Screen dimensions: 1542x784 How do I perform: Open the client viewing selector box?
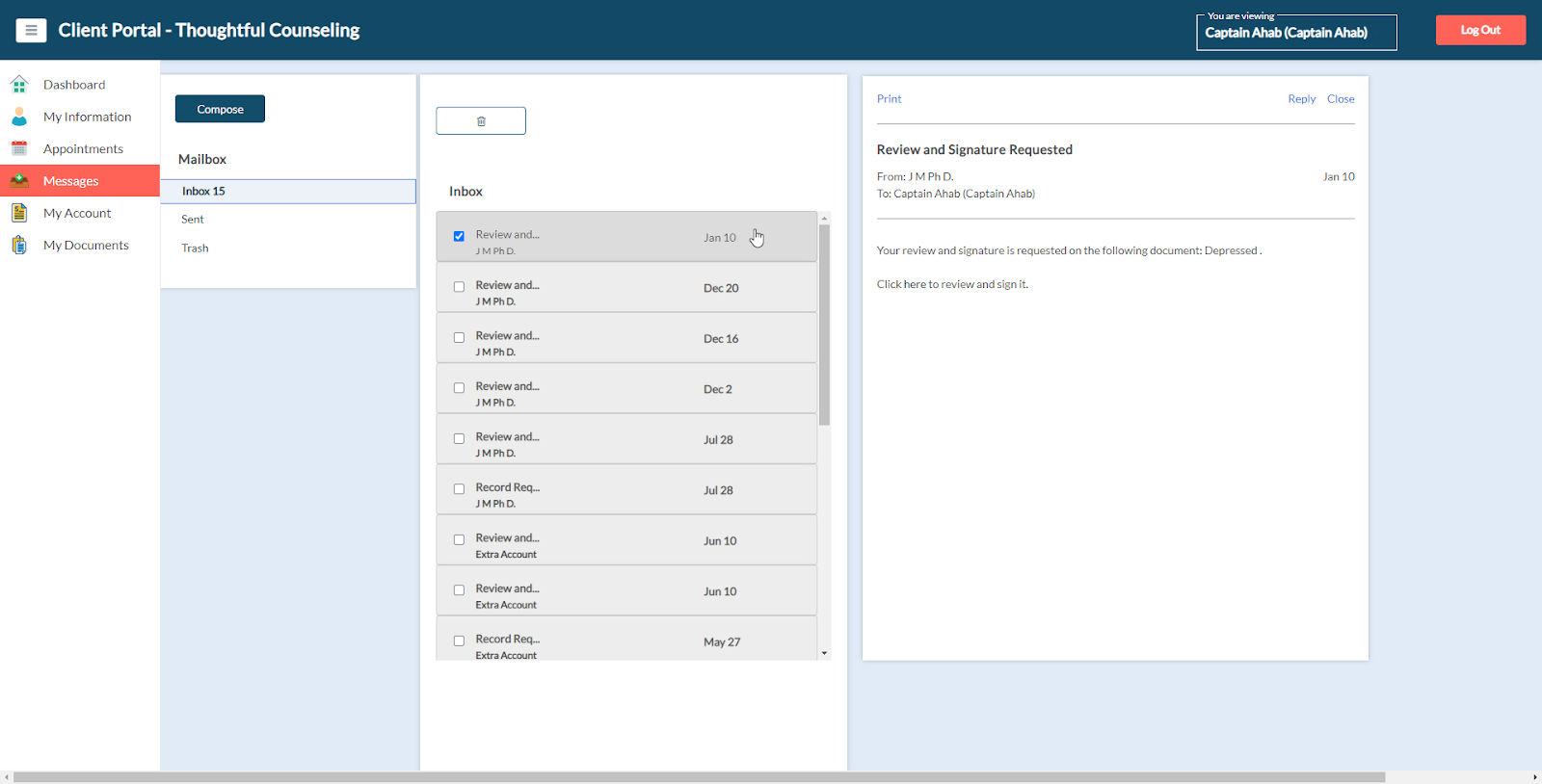(x=1295, y=33)
